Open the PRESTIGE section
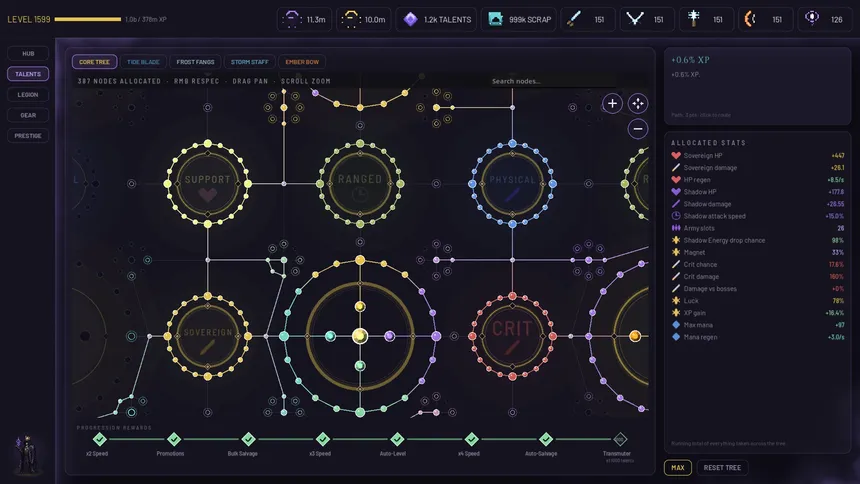 (x=28, y=136)
